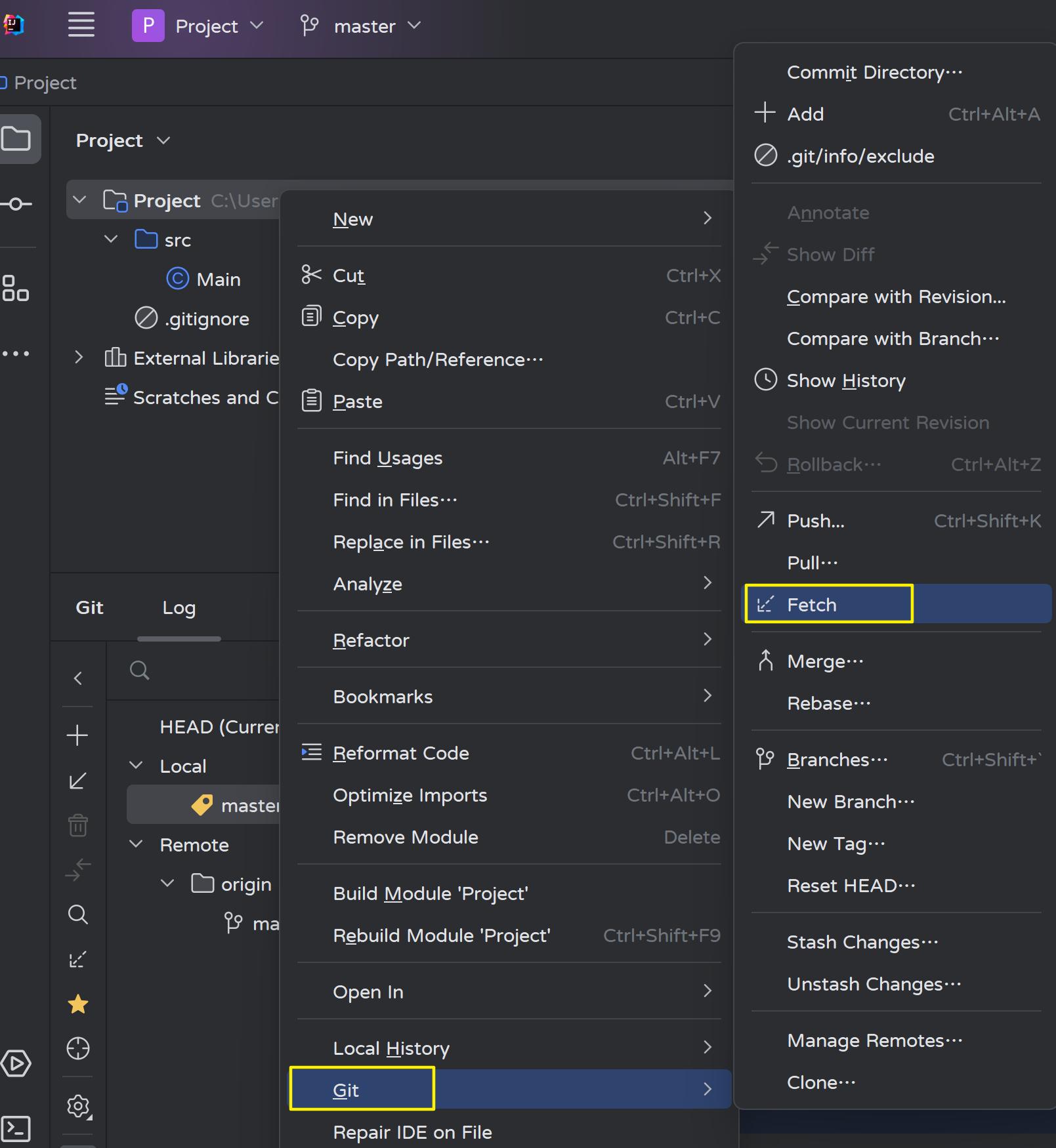Collapse the Remote branches group

pyautogui.click(x=136, y=844)
